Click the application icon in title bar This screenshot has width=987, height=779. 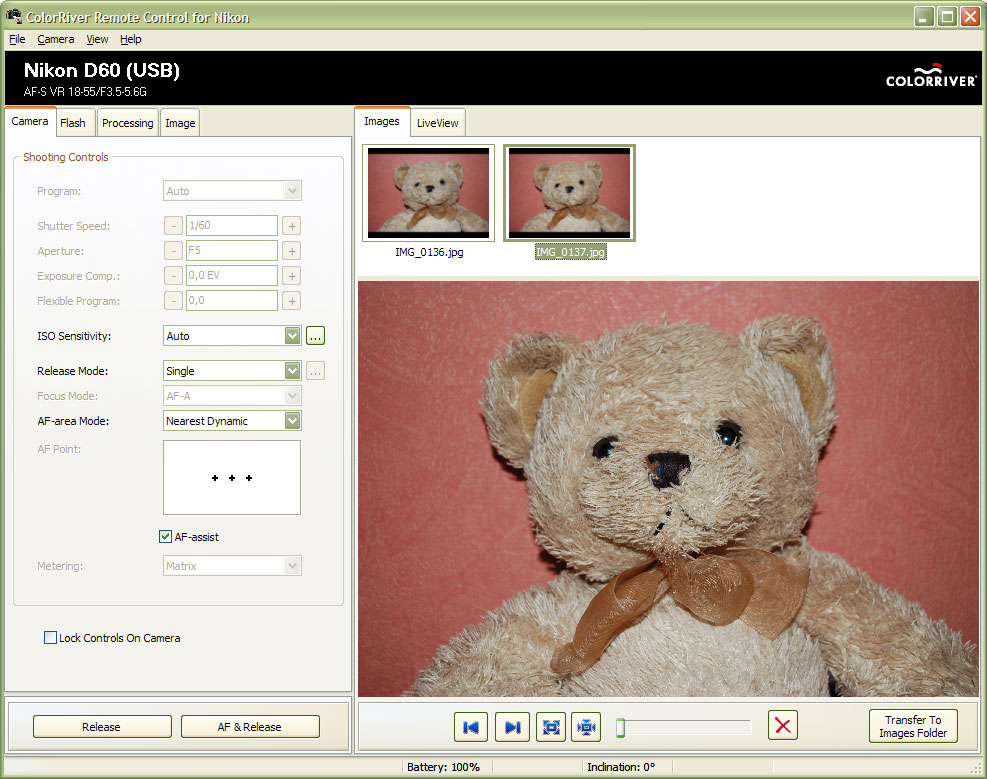click(x=13, y=16)
